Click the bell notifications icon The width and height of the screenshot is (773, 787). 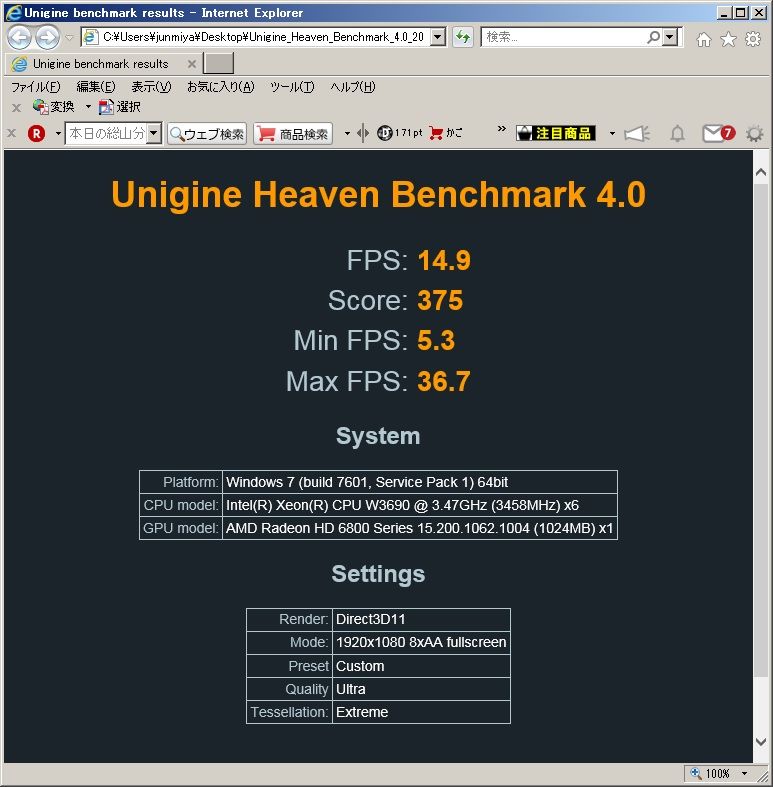[677, 134]
